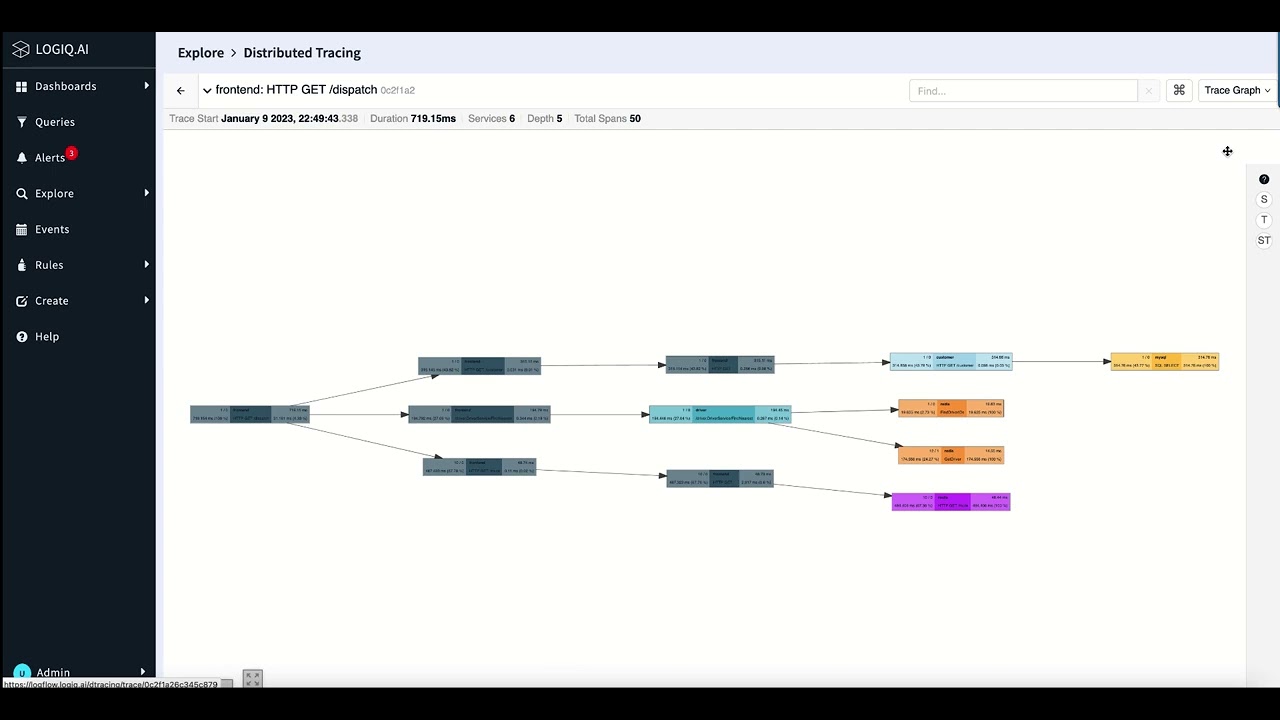Clear the Find field with X
The width and height of the screenshot is (1280, 720).
[x=1149, y=91]
